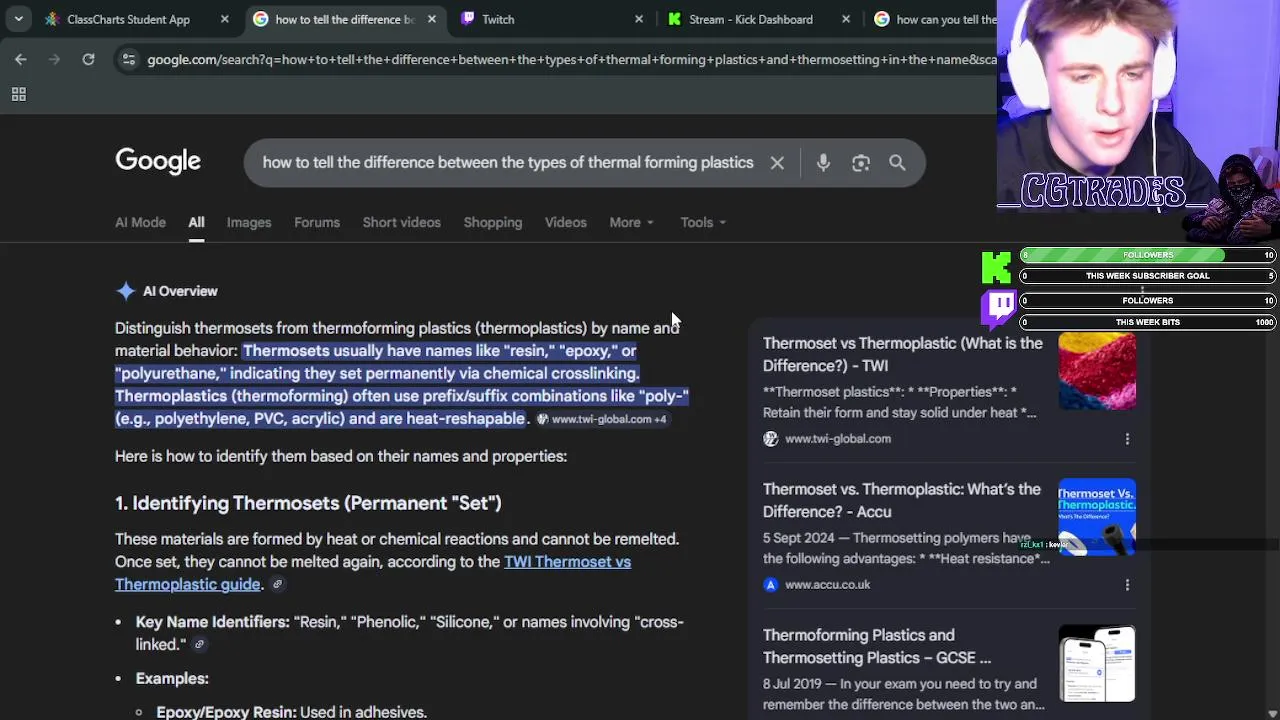Close the ClassCharts Student App tab

tap(224, 19)
